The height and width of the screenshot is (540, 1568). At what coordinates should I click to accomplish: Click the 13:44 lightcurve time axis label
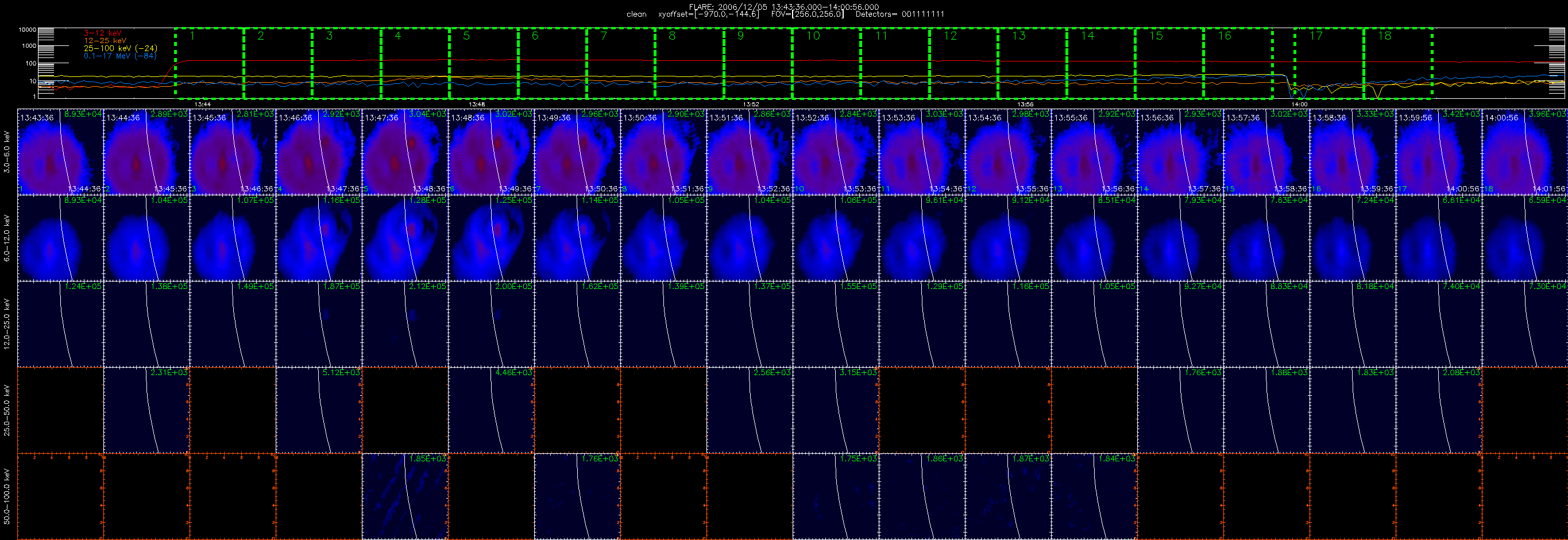[x=203, y=104]
